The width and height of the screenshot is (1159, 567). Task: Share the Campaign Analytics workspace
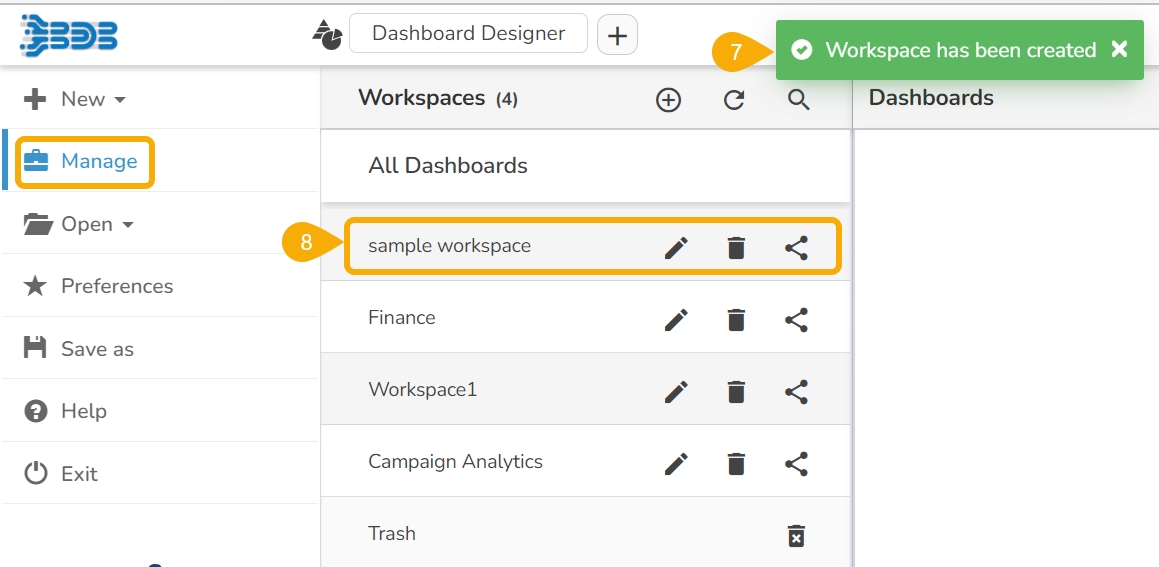[796, 463]
